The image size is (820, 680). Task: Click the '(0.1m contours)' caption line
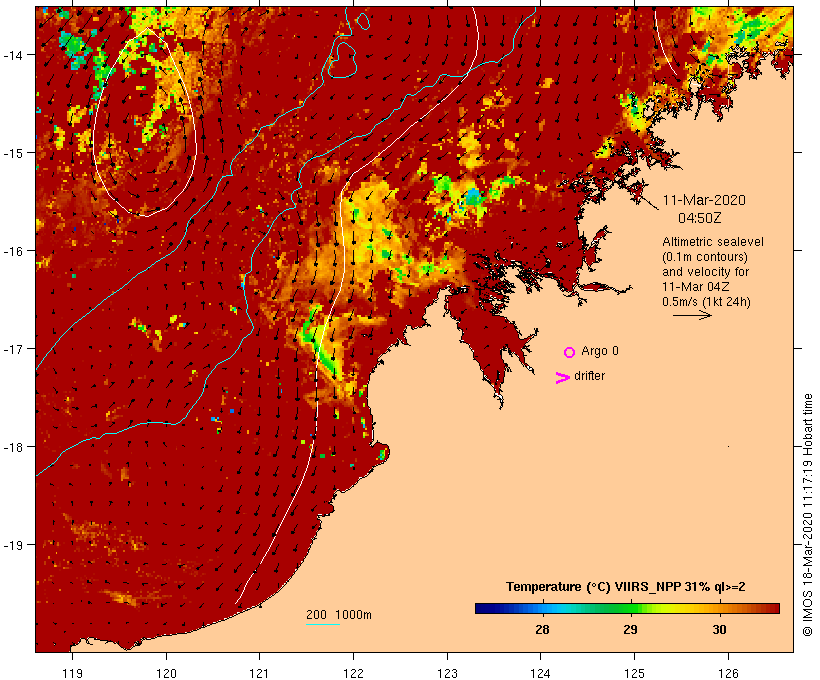705,257
